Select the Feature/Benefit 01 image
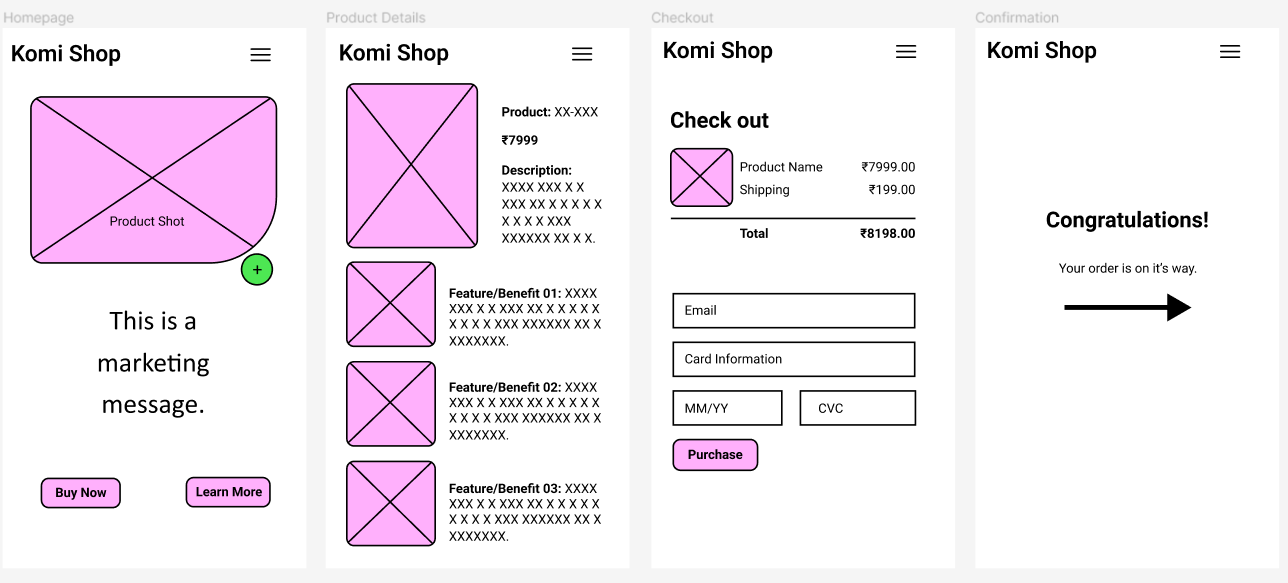Screen dimensions: 1288x583 pos(391,304)
